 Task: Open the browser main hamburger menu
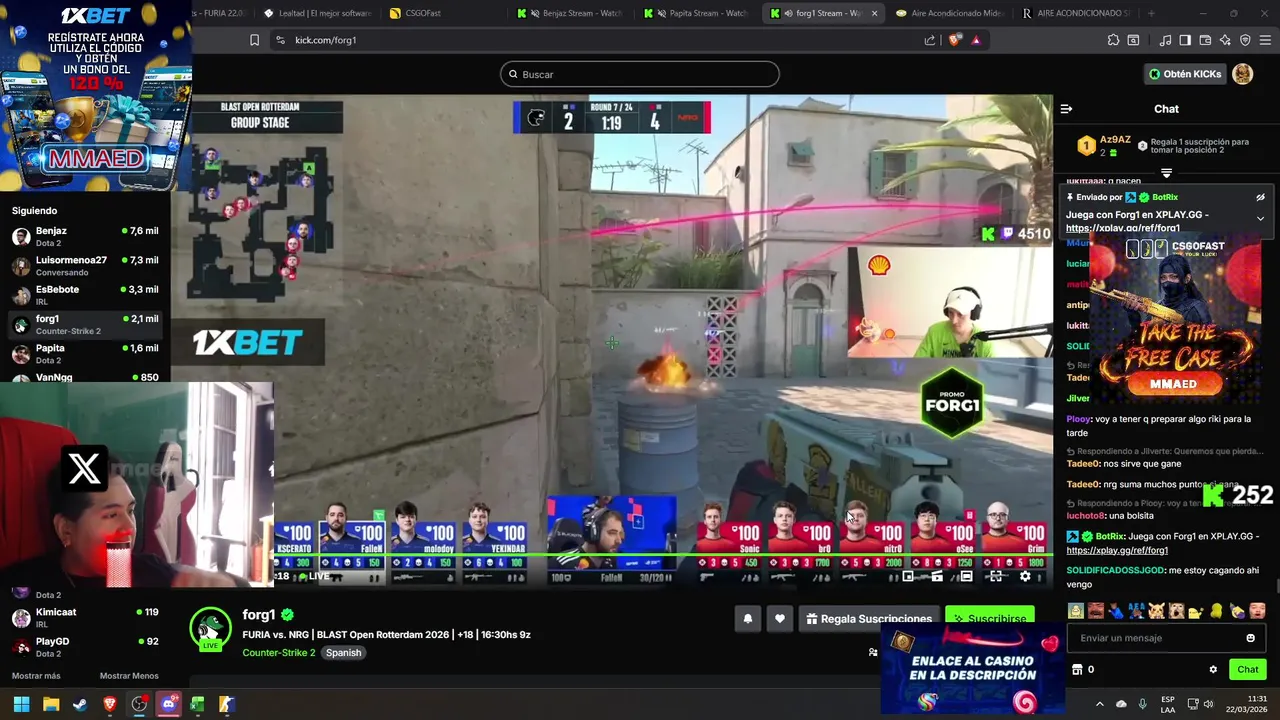(1266, 40)
